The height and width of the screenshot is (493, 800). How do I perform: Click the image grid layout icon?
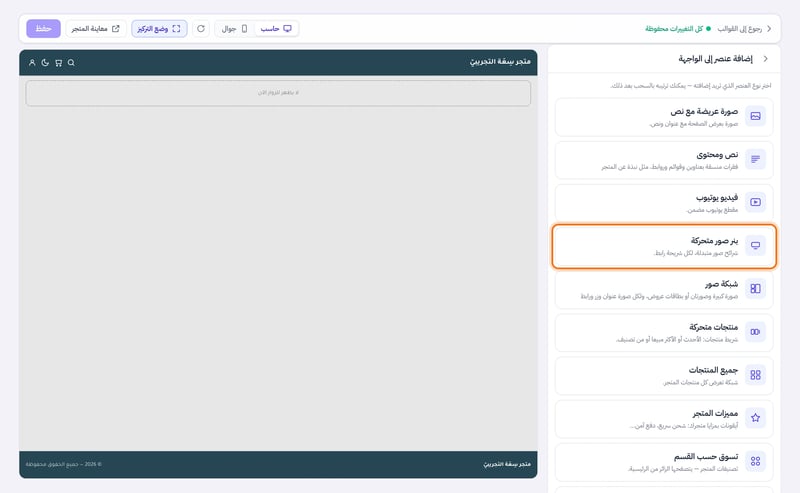click(x=755, y=288)
